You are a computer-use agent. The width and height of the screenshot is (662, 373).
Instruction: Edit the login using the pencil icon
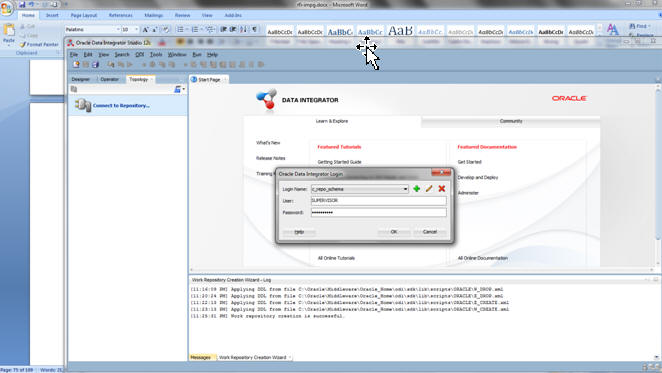[429, 189]
